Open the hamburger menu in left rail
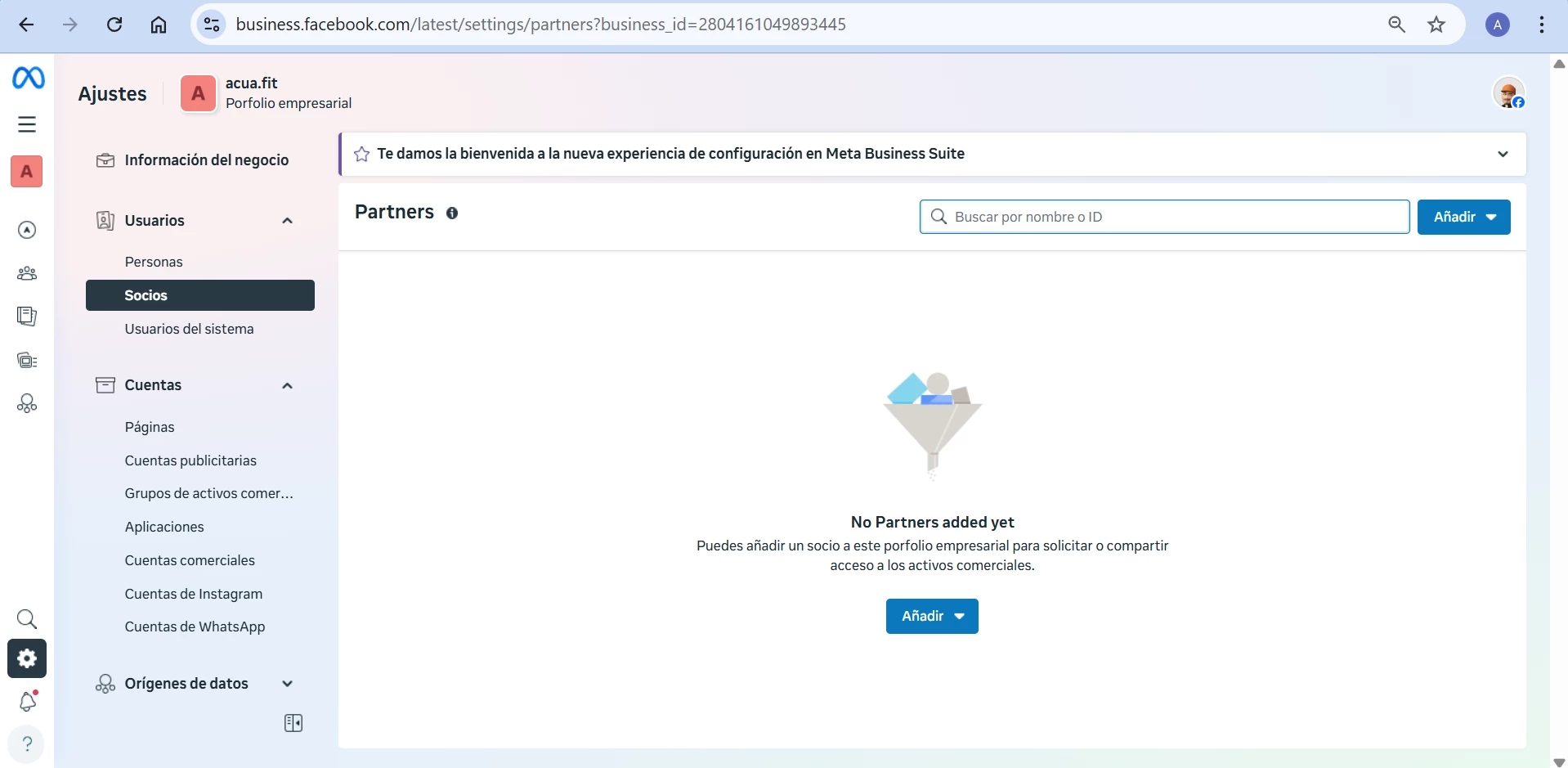This screenshot has height=768, width=1568. coord(27,124)
